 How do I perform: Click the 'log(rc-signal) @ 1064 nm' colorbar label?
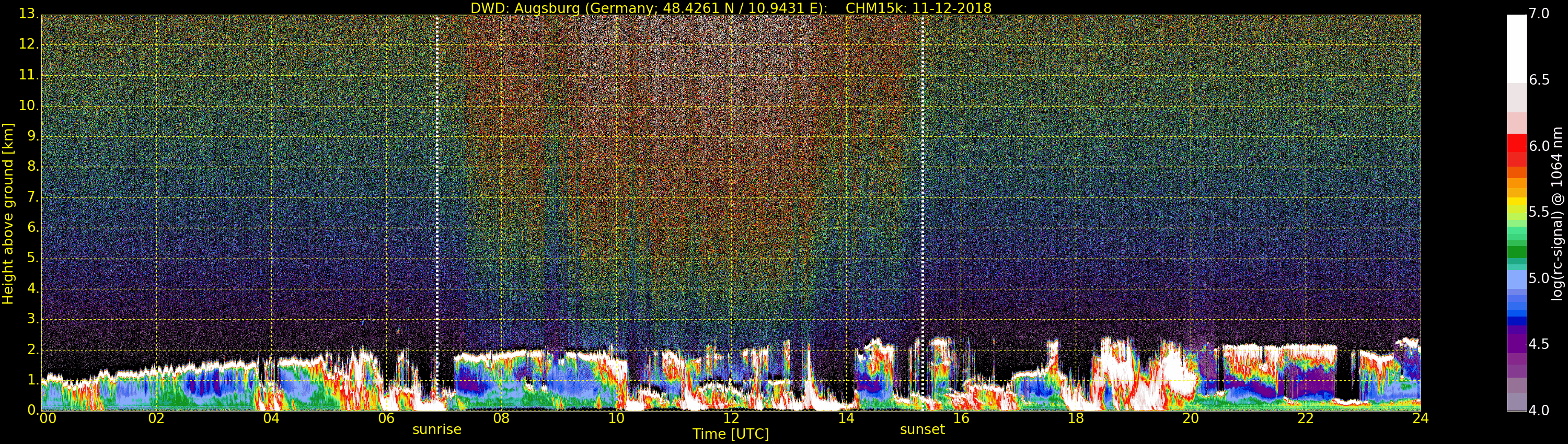[1557, 214]
